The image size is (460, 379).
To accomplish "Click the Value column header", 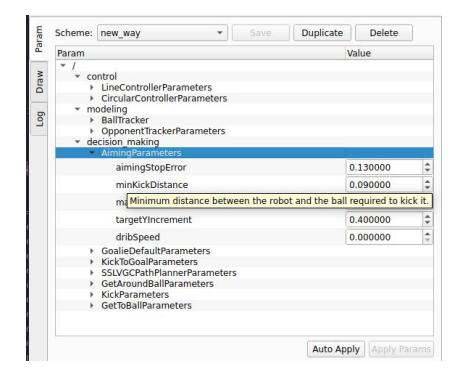I will pyautogui.click(x=389, y=53).
